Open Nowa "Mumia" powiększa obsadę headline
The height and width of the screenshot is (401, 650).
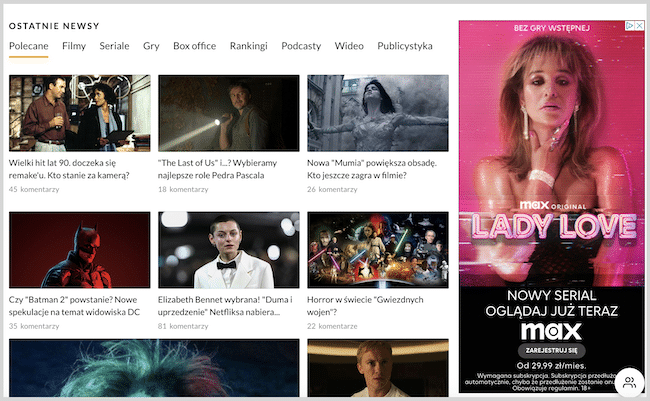372,169
